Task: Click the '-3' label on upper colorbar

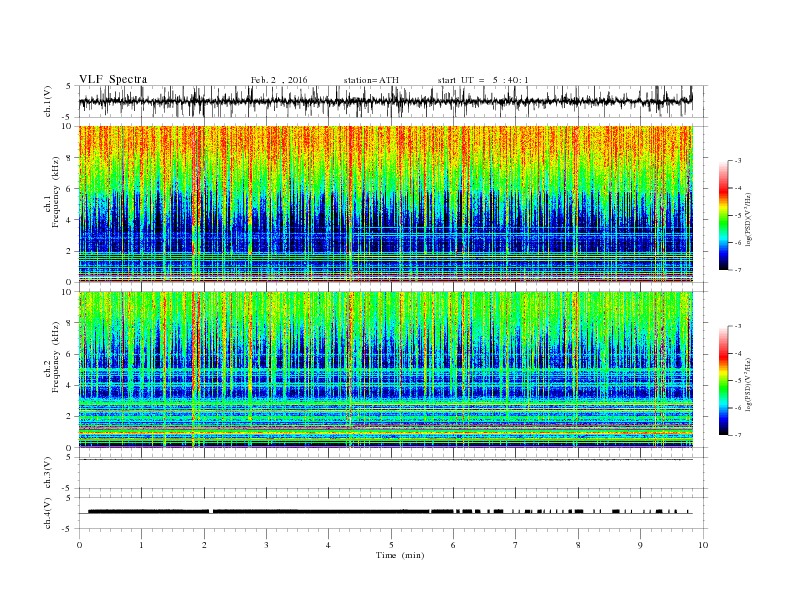Action: tap(737, 161)
